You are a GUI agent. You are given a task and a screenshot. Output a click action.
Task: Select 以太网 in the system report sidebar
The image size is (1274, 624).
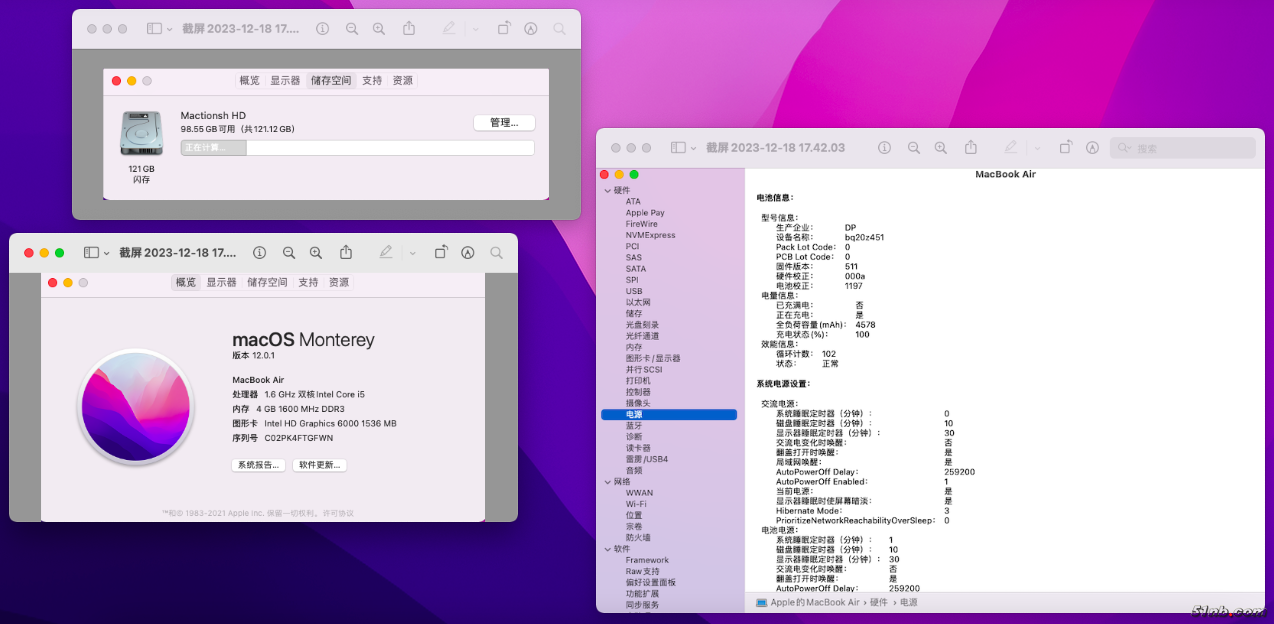coord(638,302)
